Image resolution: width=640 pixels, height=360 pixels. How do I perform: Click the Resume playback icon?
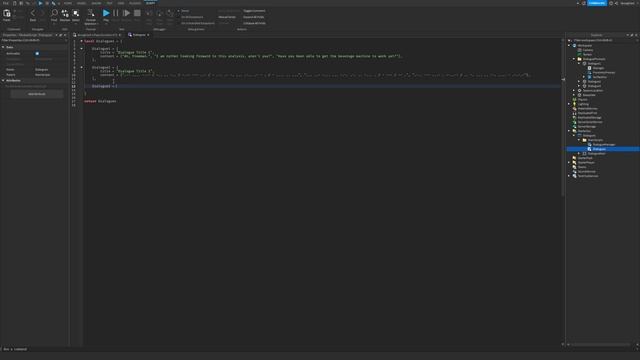tap(127, 13)
